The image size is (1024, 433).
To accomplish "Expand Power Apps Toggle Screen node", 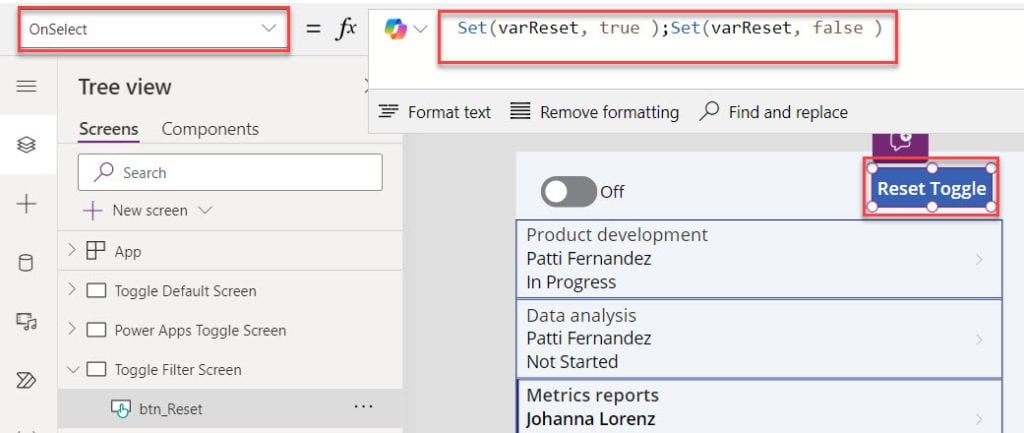I will (72, 329).
